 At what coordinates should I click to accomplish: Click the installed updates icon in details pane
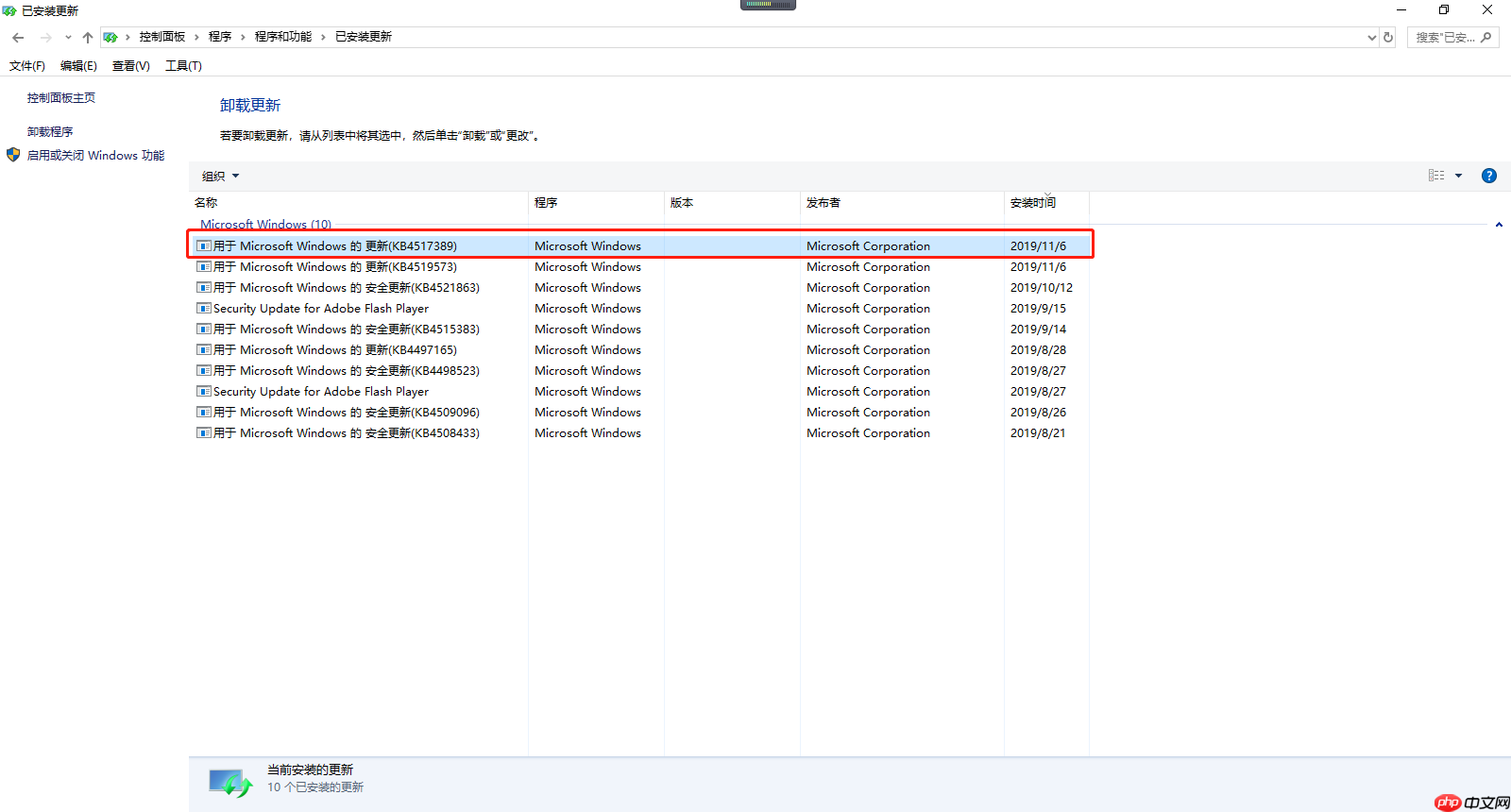tap(230, 783)
